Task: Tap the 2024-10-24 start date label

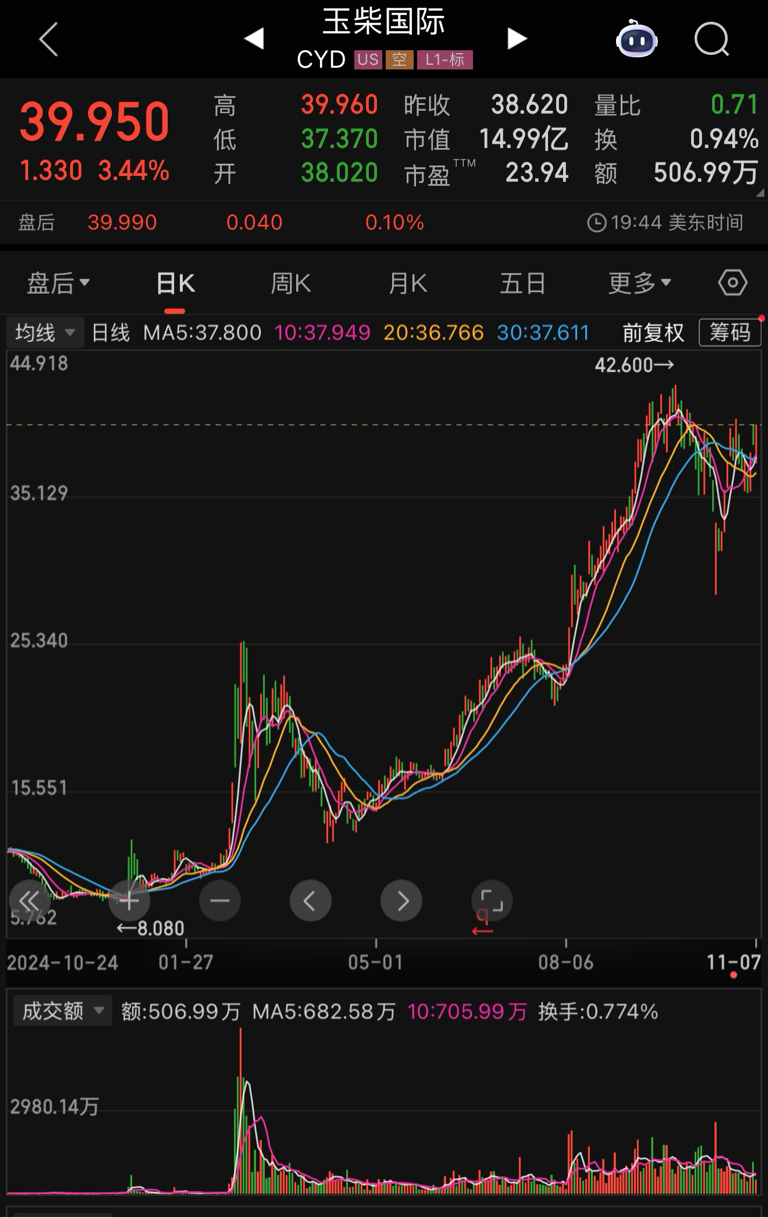Action: [x=63, y=962]
